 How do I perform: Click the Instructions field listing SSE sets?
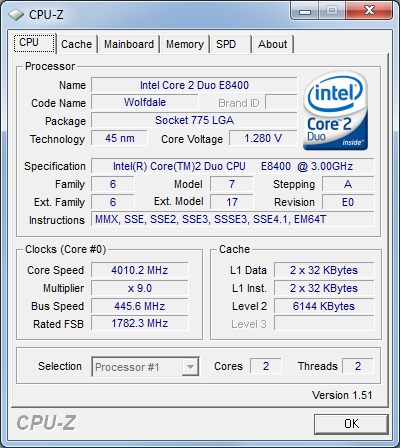233,219
